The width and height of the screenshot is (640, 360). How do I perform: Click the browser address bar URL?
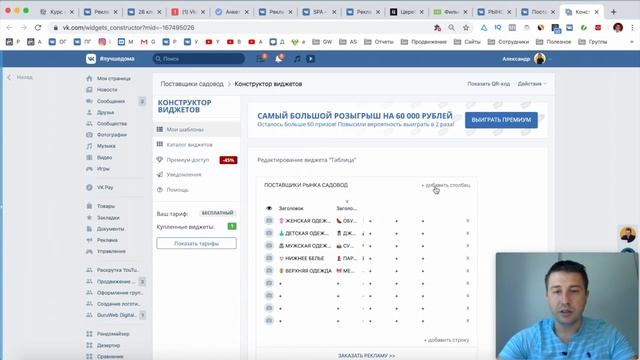point(128,28)
